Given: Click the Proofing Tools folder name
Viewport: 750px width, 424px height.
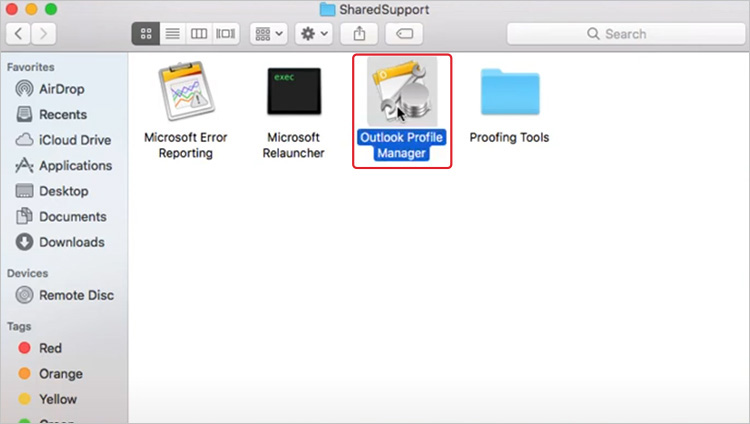Looking at the screenshot, I should 509,137.
